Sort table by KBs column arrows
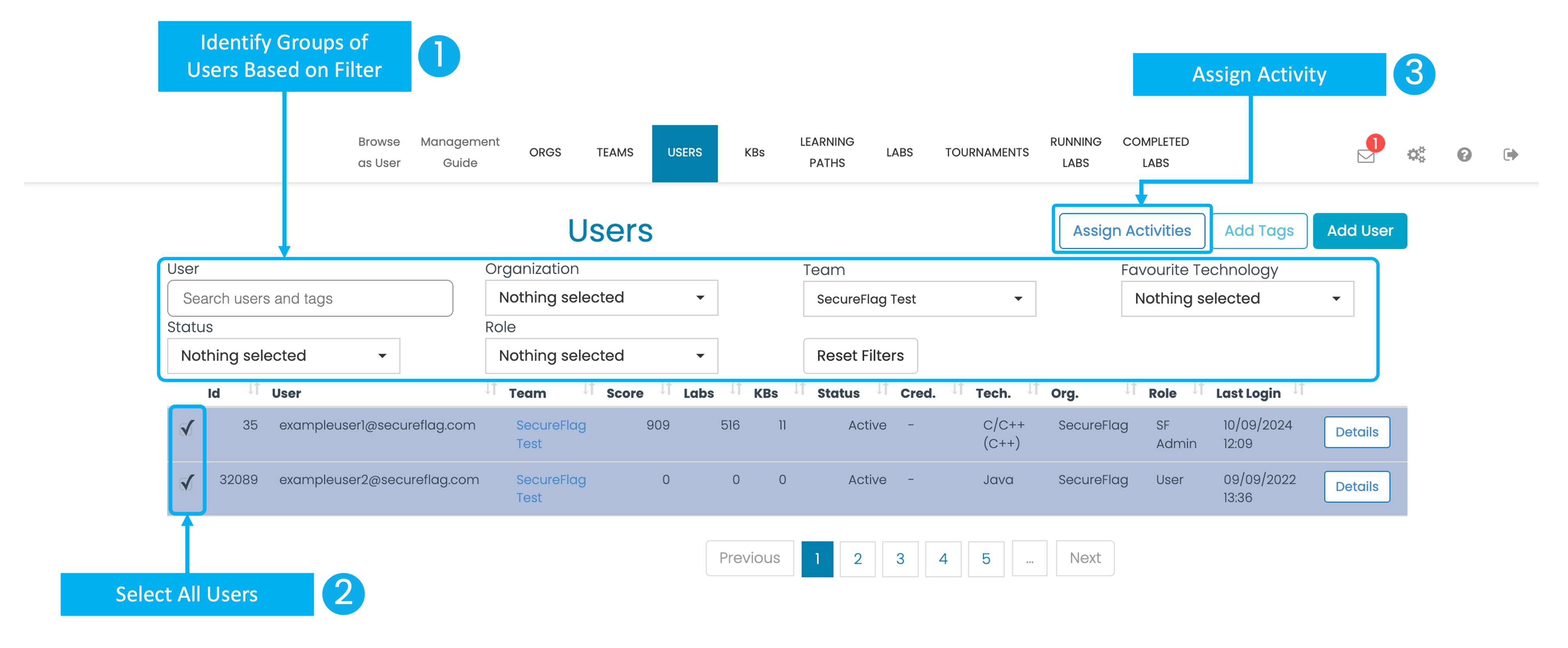Screen dimensions: 1568x648 click(800, 388)
